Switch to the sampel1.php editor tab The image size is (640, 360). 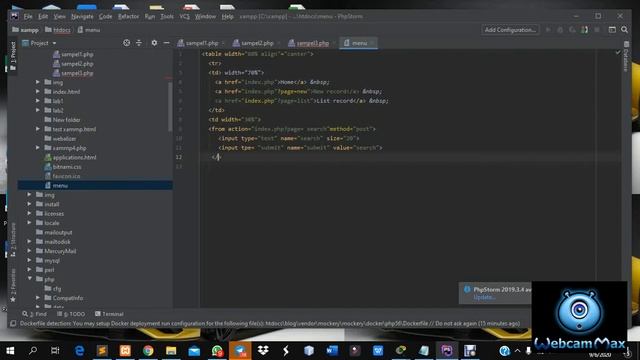pos(202,43)
